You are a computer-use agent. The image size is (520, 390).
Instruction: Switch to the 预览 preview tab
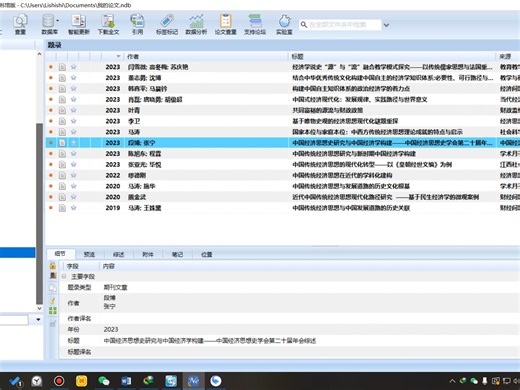point(89,254)
